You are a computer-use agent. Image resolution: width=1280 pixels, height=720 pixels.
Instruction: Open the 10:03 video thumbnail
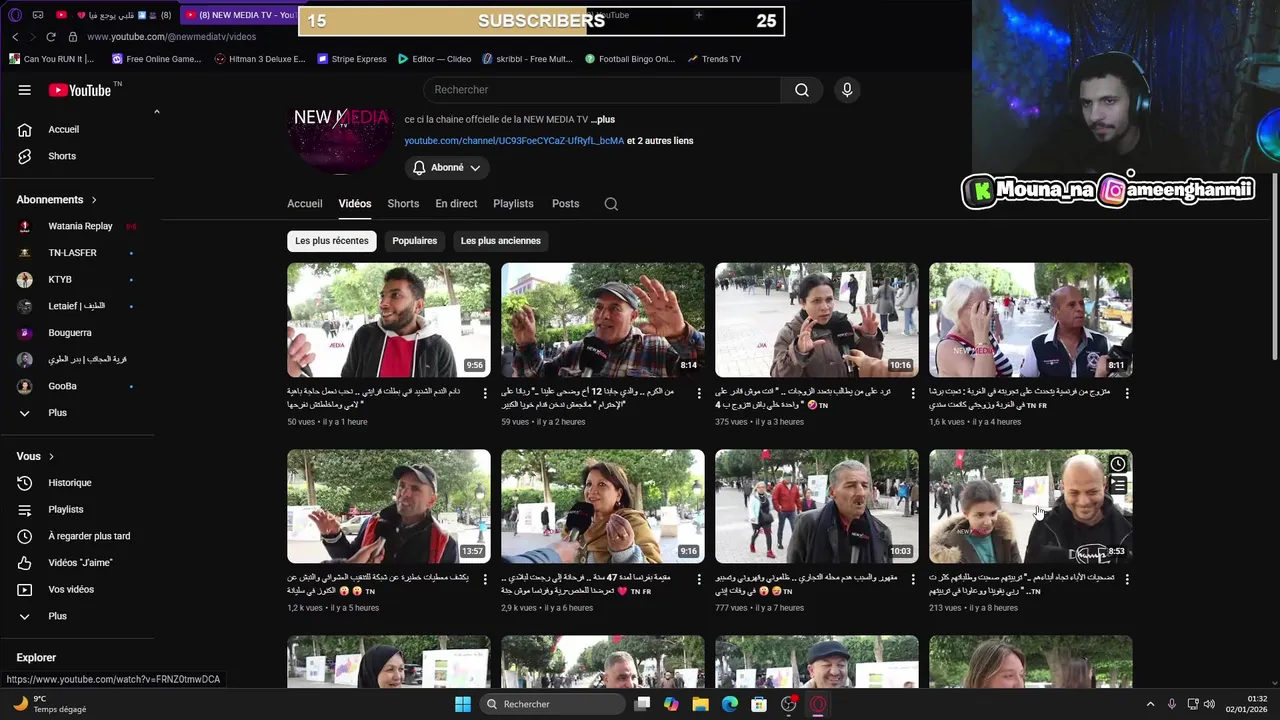pos(817,506)
